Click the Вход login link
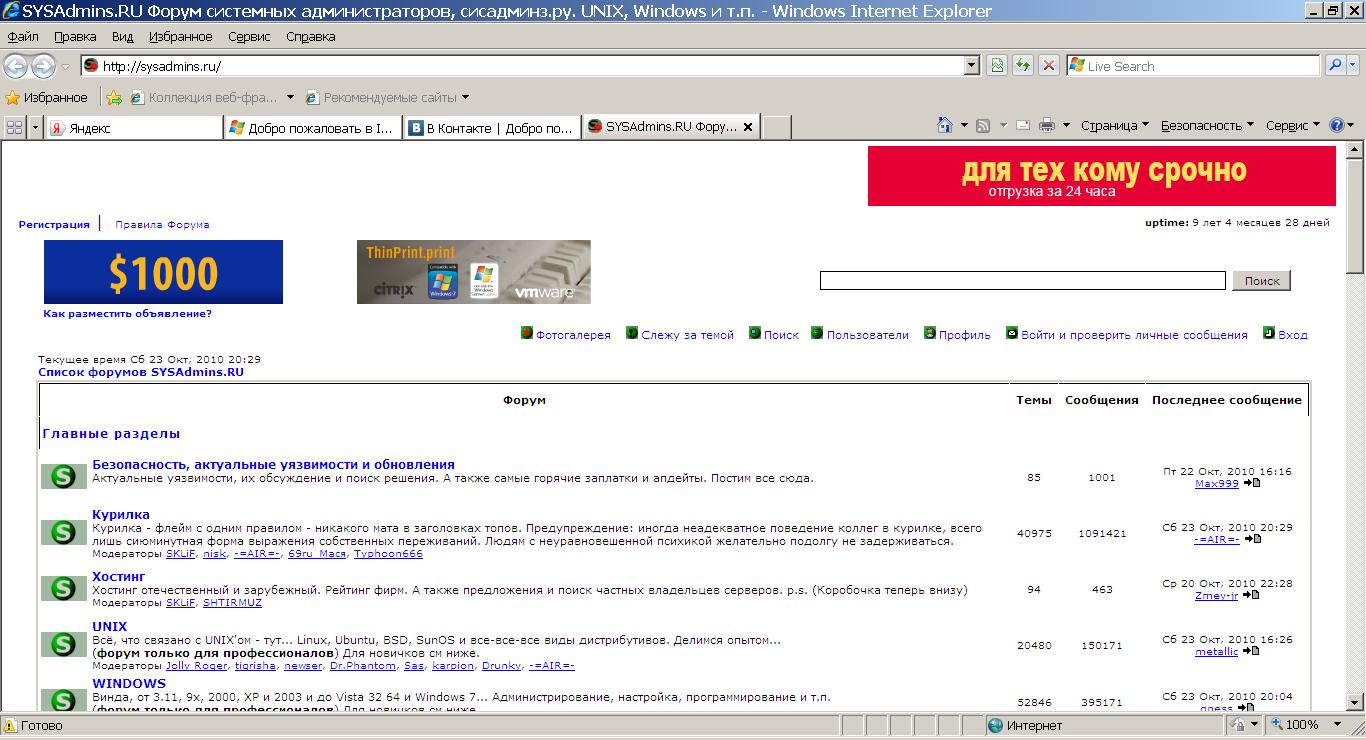 1292,335
